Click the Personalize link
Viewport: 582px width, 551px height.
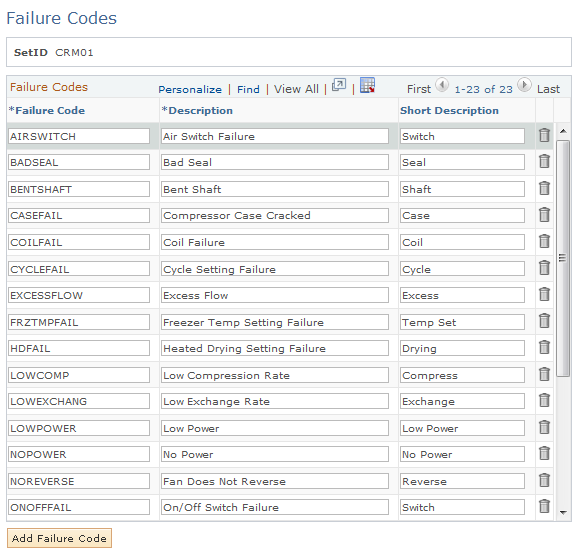(x=190, y=89)
